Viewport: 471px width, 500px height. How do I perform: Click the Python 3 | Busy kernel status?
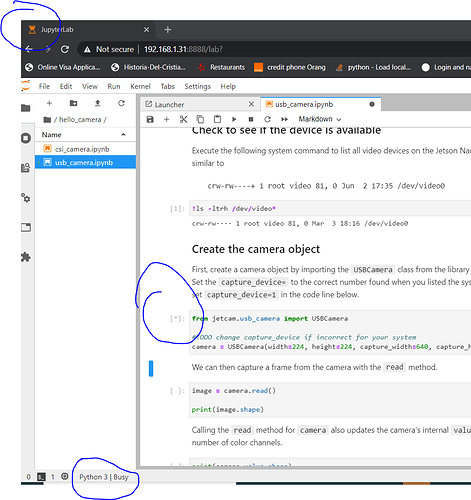(104, 477)
